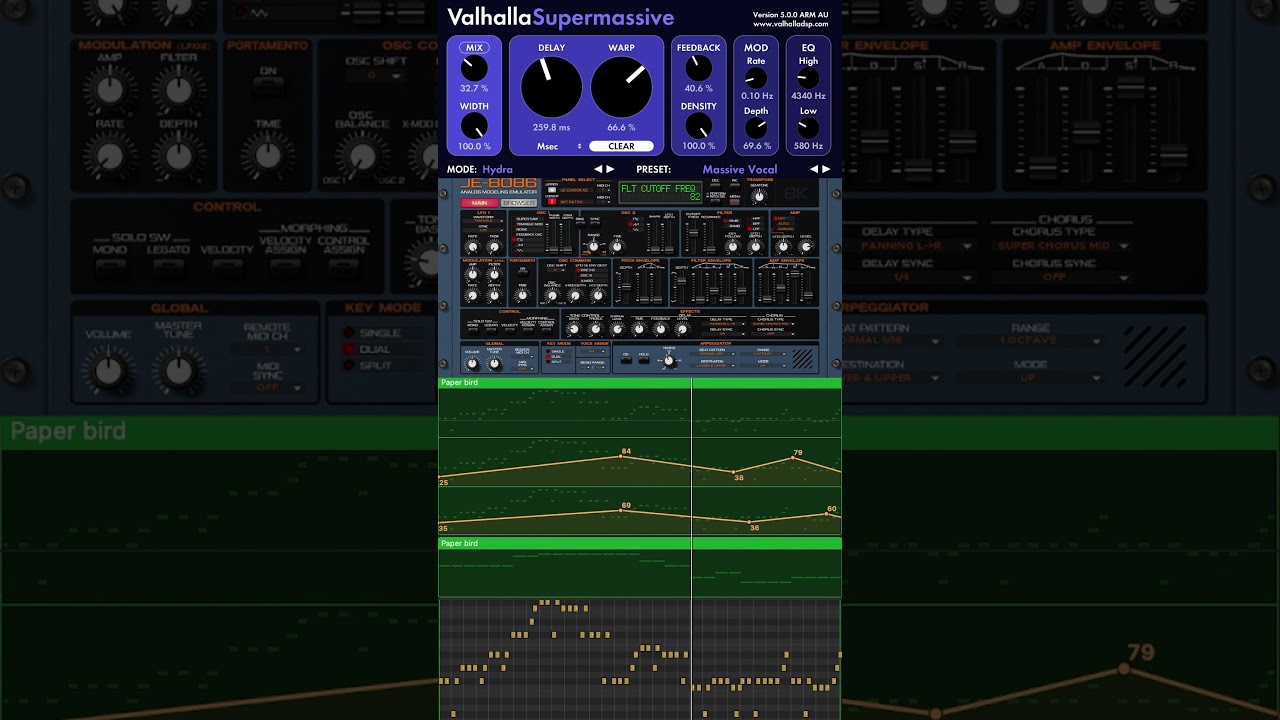Image resolution: width=1280 pixels, height=720 pixels.
Task: Go to next preset arrow
Action: coord(826,169)
